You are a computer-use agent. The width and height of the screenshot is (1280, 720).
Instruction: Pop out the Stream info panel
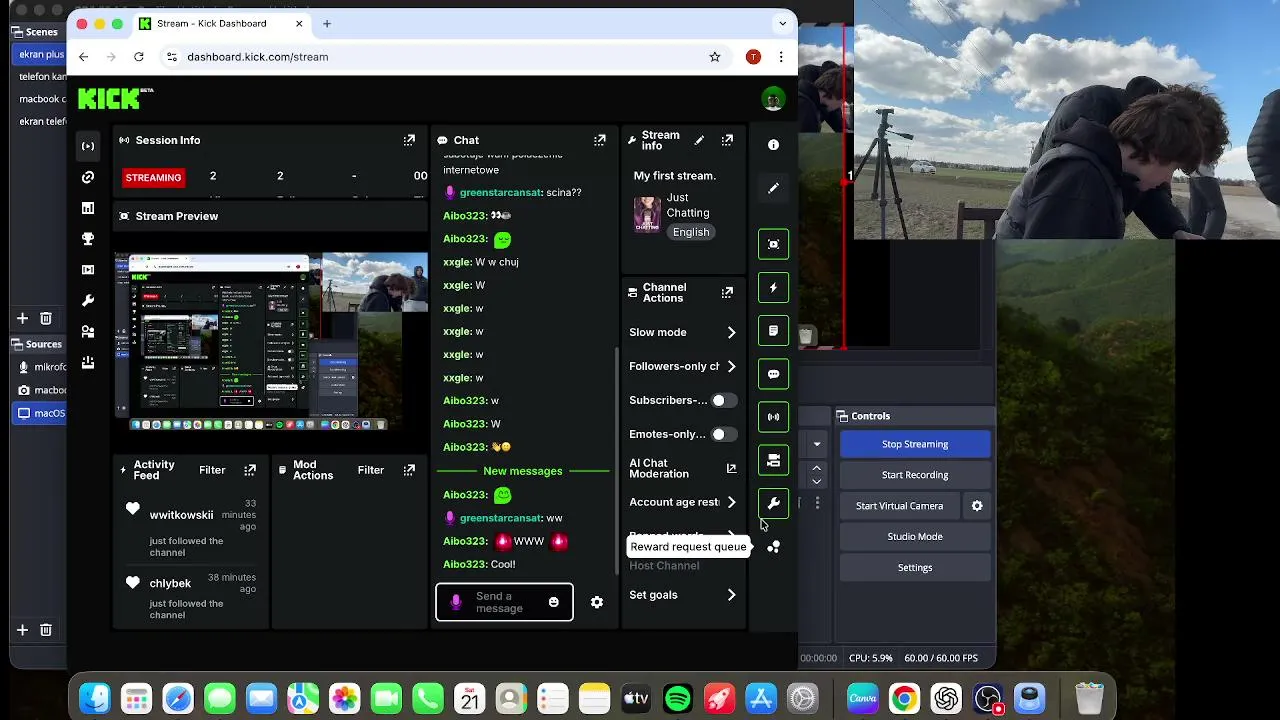(x=727, y=140)
